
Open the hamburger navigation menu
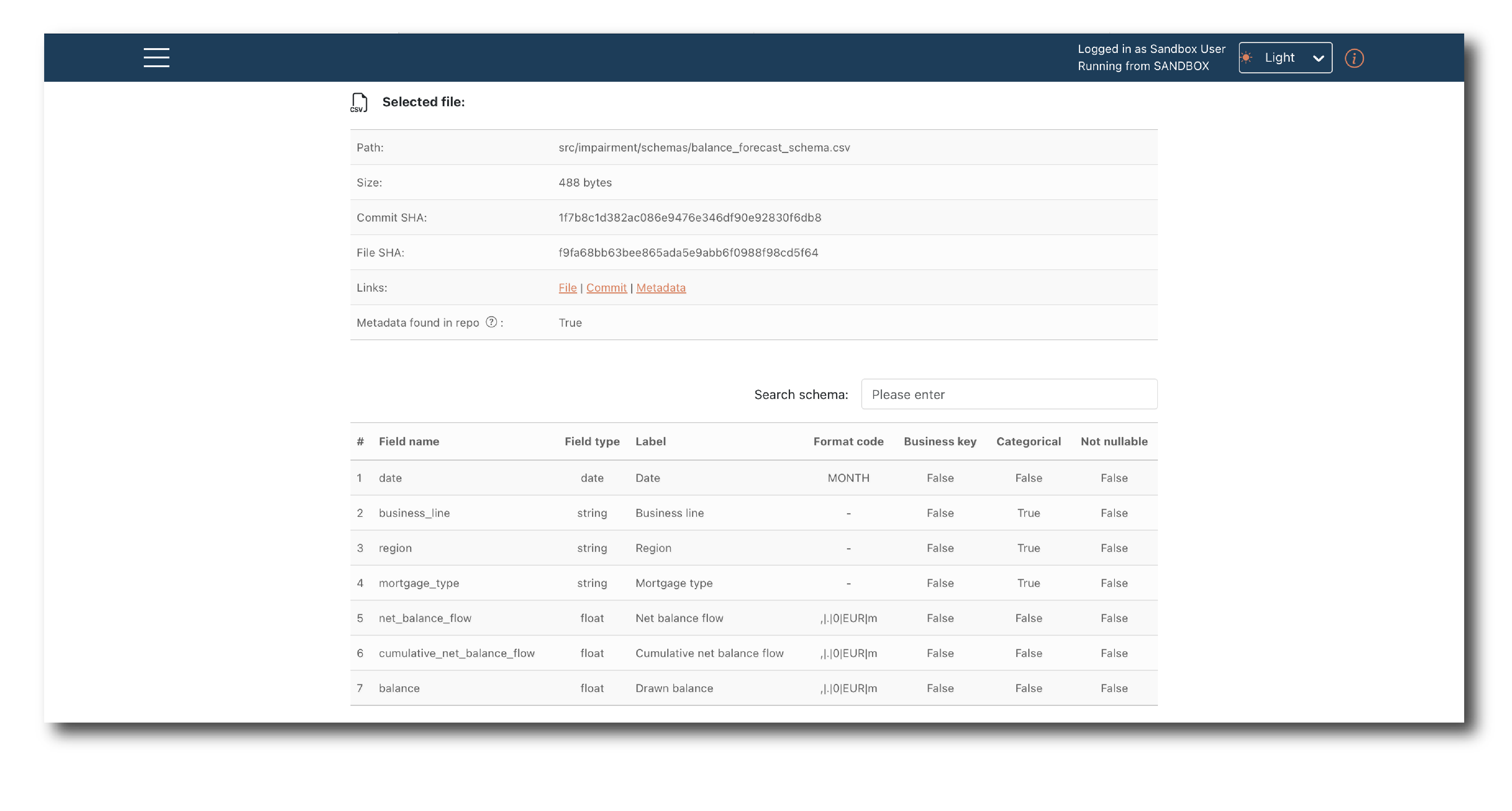pos(156,58)
